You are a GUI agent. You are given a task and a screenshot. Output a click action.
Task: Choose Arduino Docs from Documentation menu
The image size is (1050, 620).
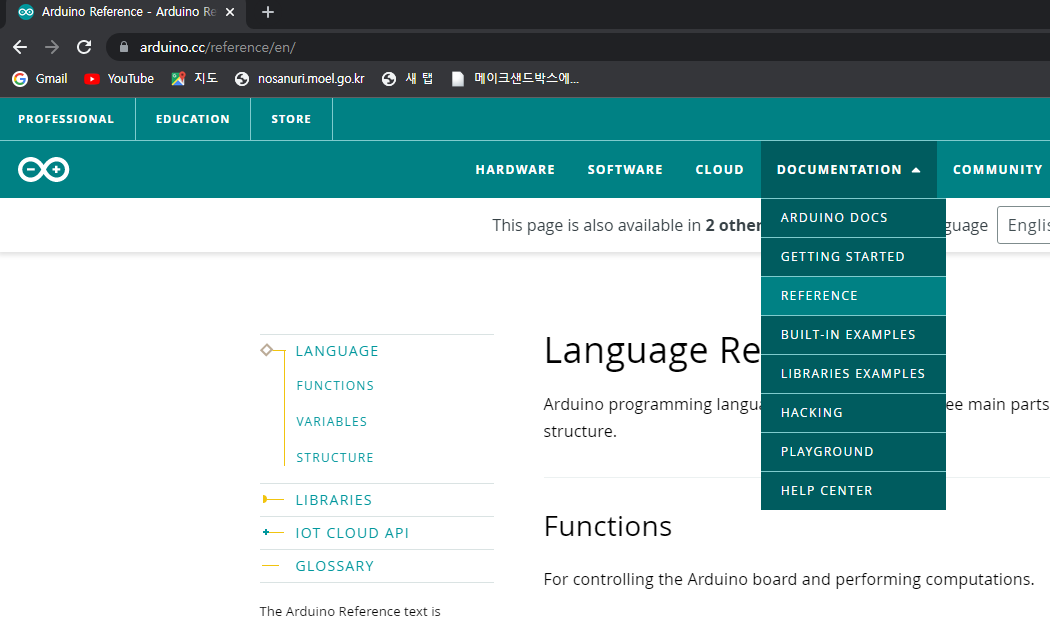pos(853,218)
